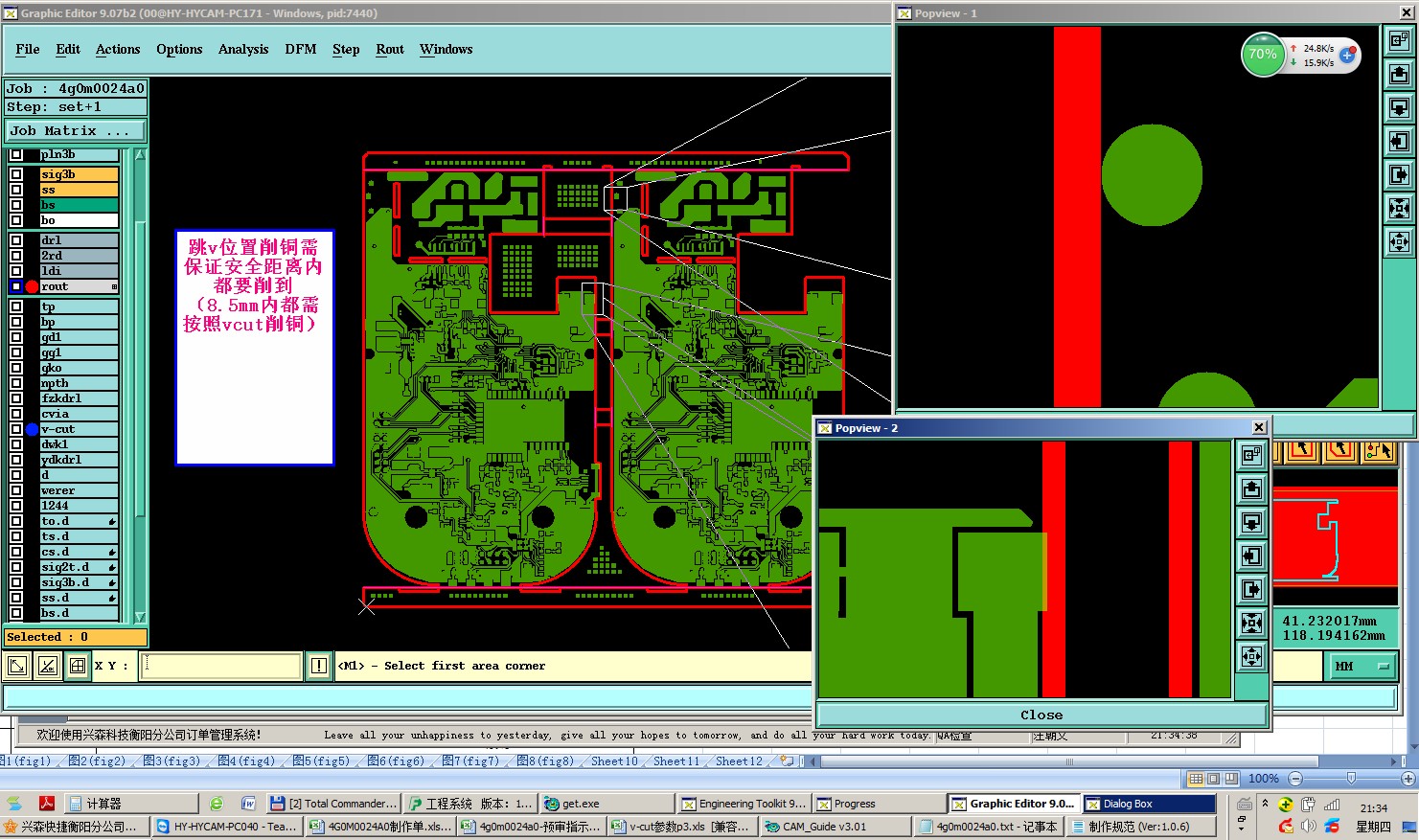Open the Step menu
1419x840 pixels.
tap(346, 49)
